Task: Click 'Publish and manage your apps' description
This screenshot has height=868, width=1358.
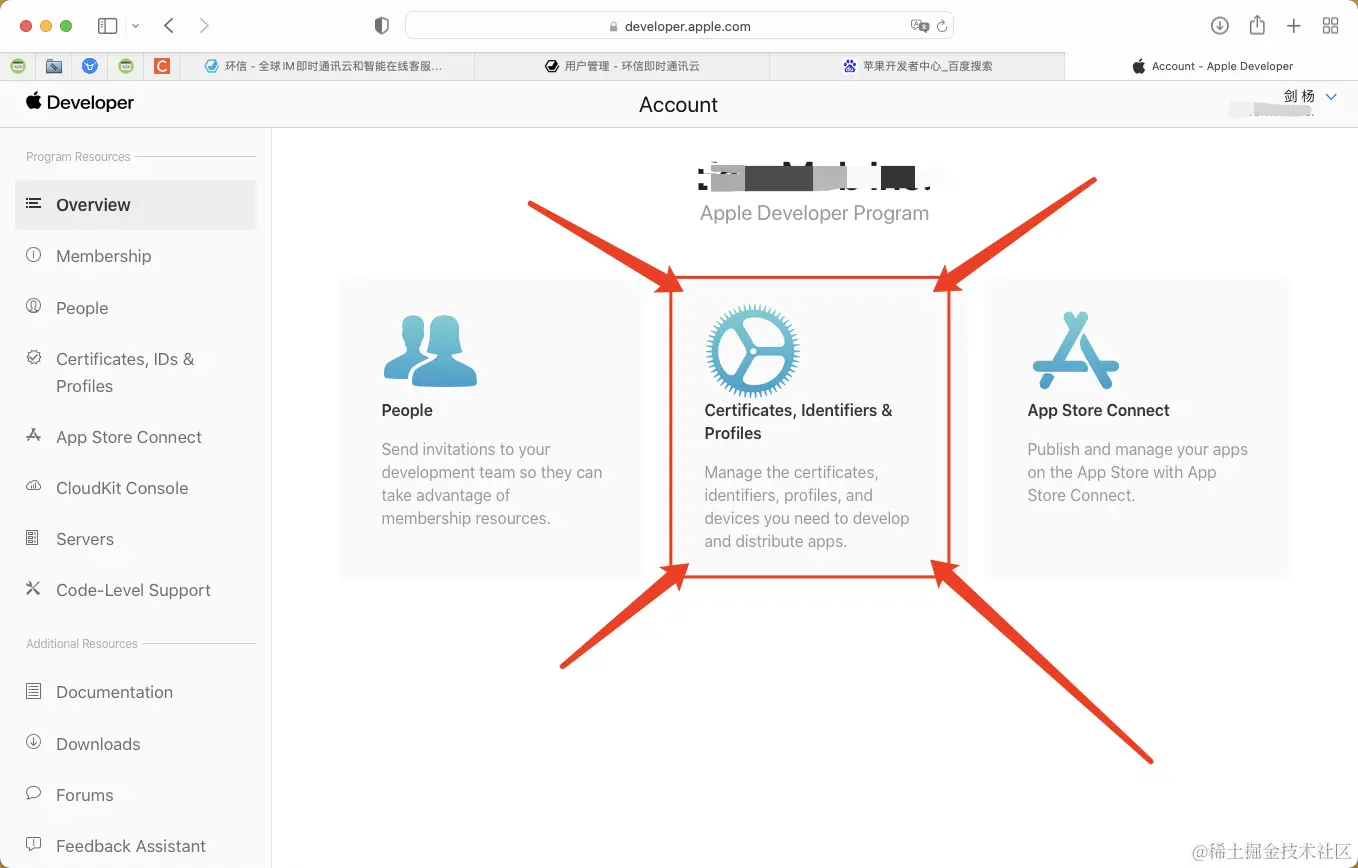Action: (x=1137, y=472)
